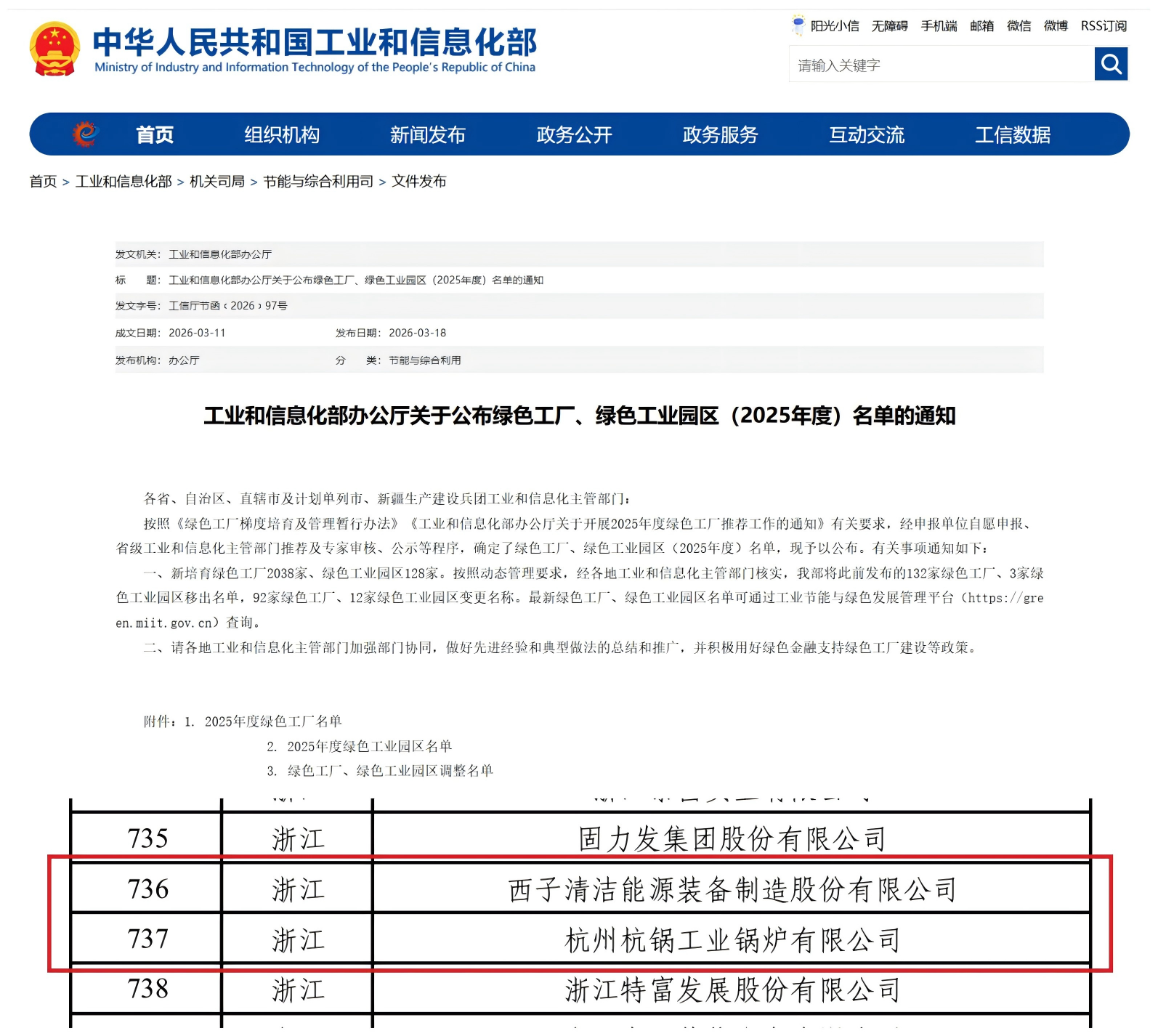Type in the 请输入关键字 search field

[941, 65]
